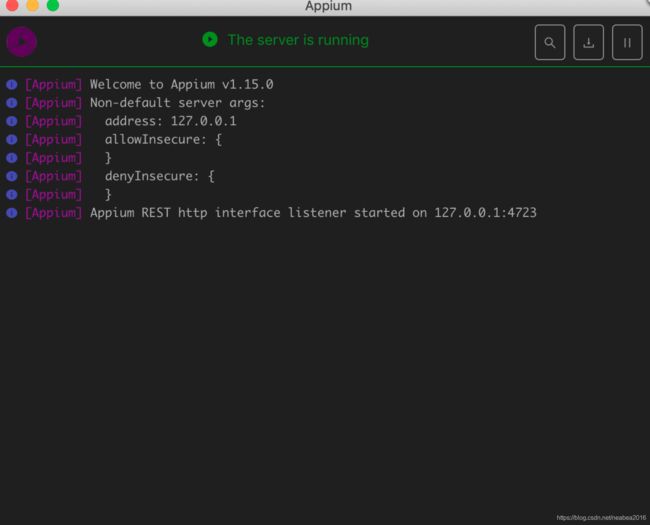Close the Appium window with red button
This screenshot has width=650, height=525.
(x=12, y=5)
